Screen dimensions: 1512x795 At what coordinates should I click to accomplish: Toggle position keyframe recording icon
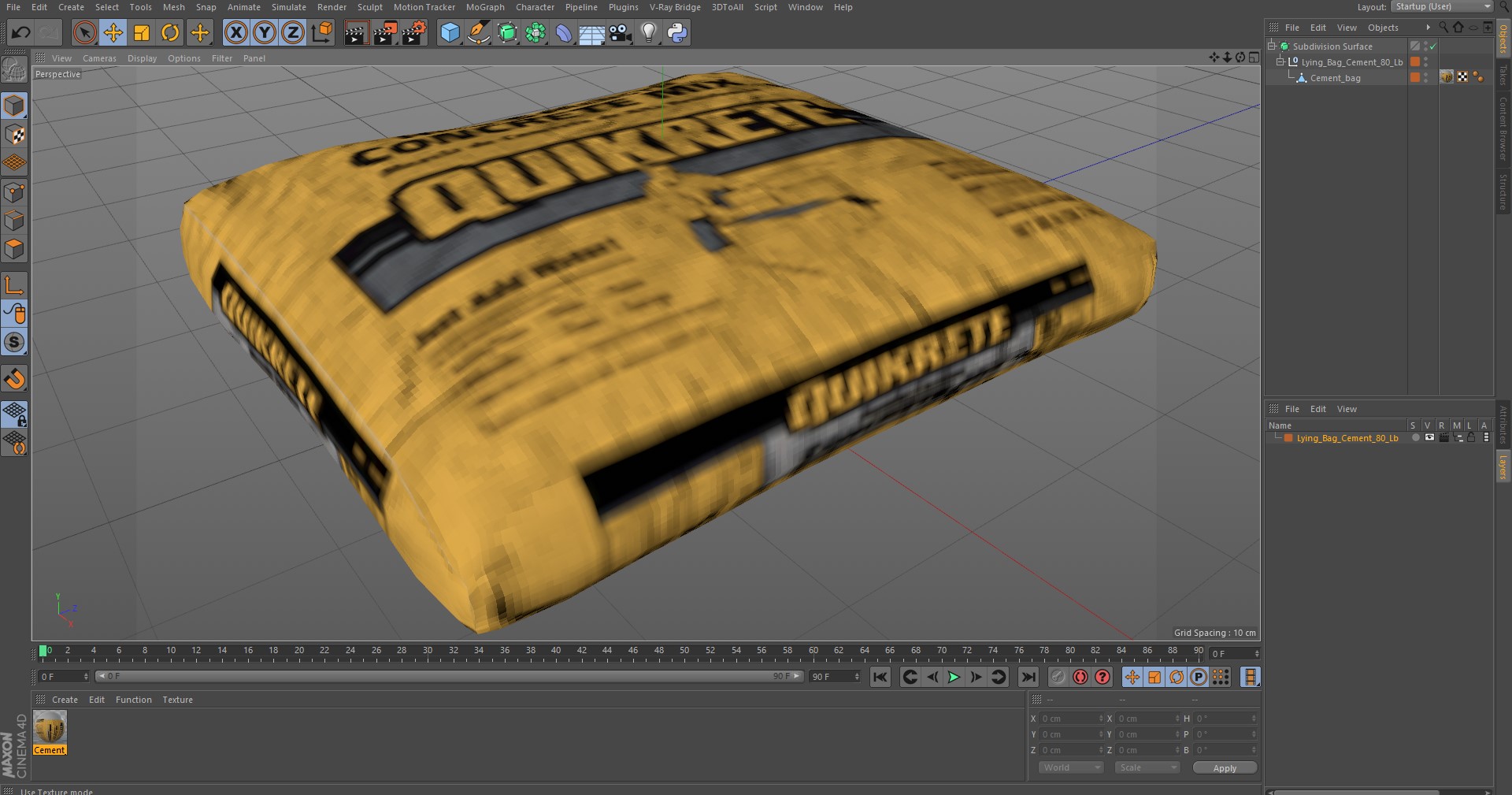(x=1132, y=677)
